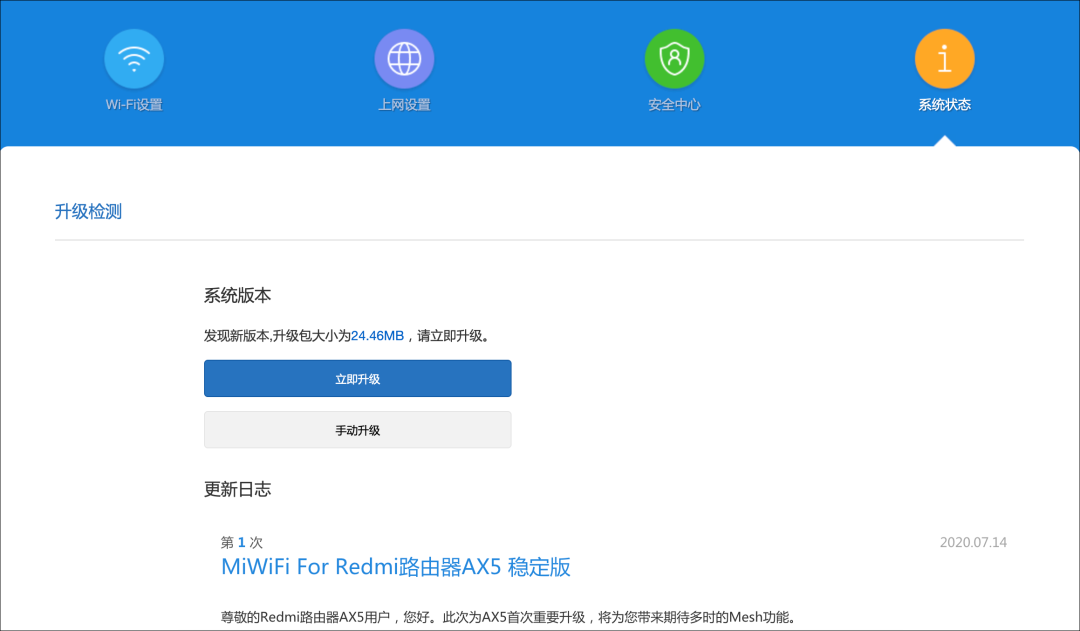
Task: Choose 手动升级 manual upgrade button
Action: pos(357,430)
